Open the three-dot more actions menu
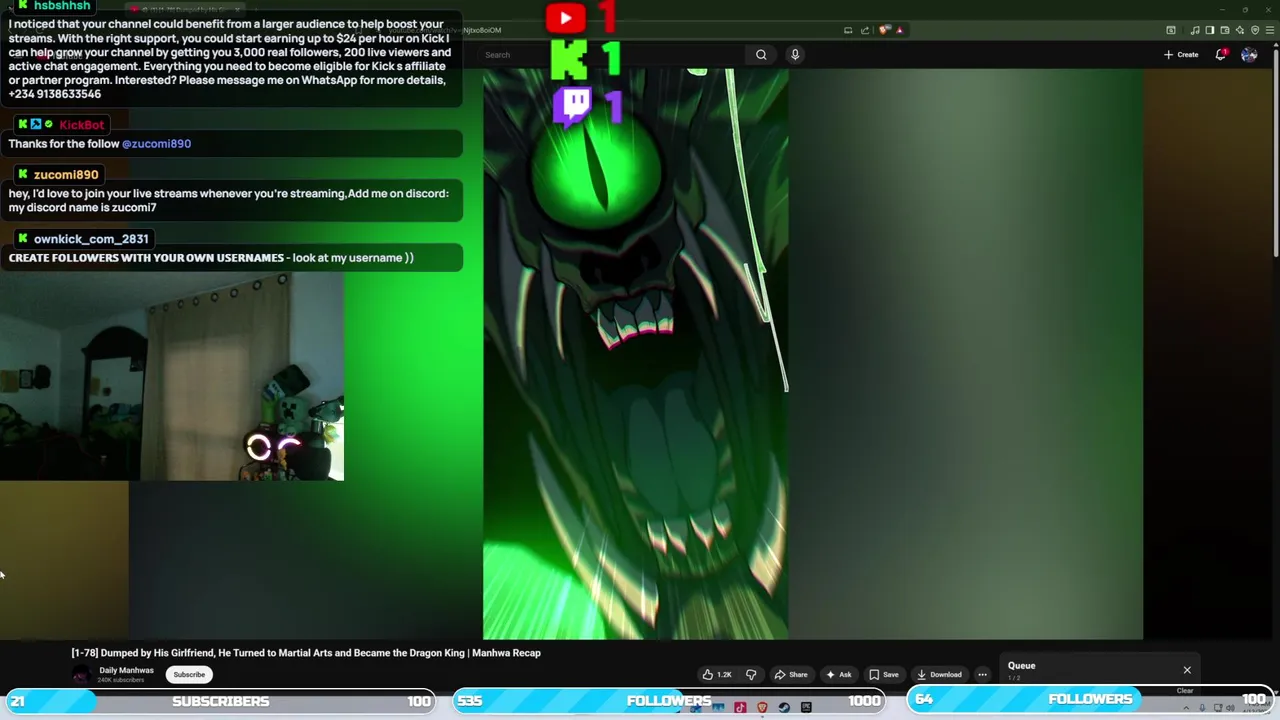The width and height of the screenshot is (1280, 720). [x=982, y=675]
